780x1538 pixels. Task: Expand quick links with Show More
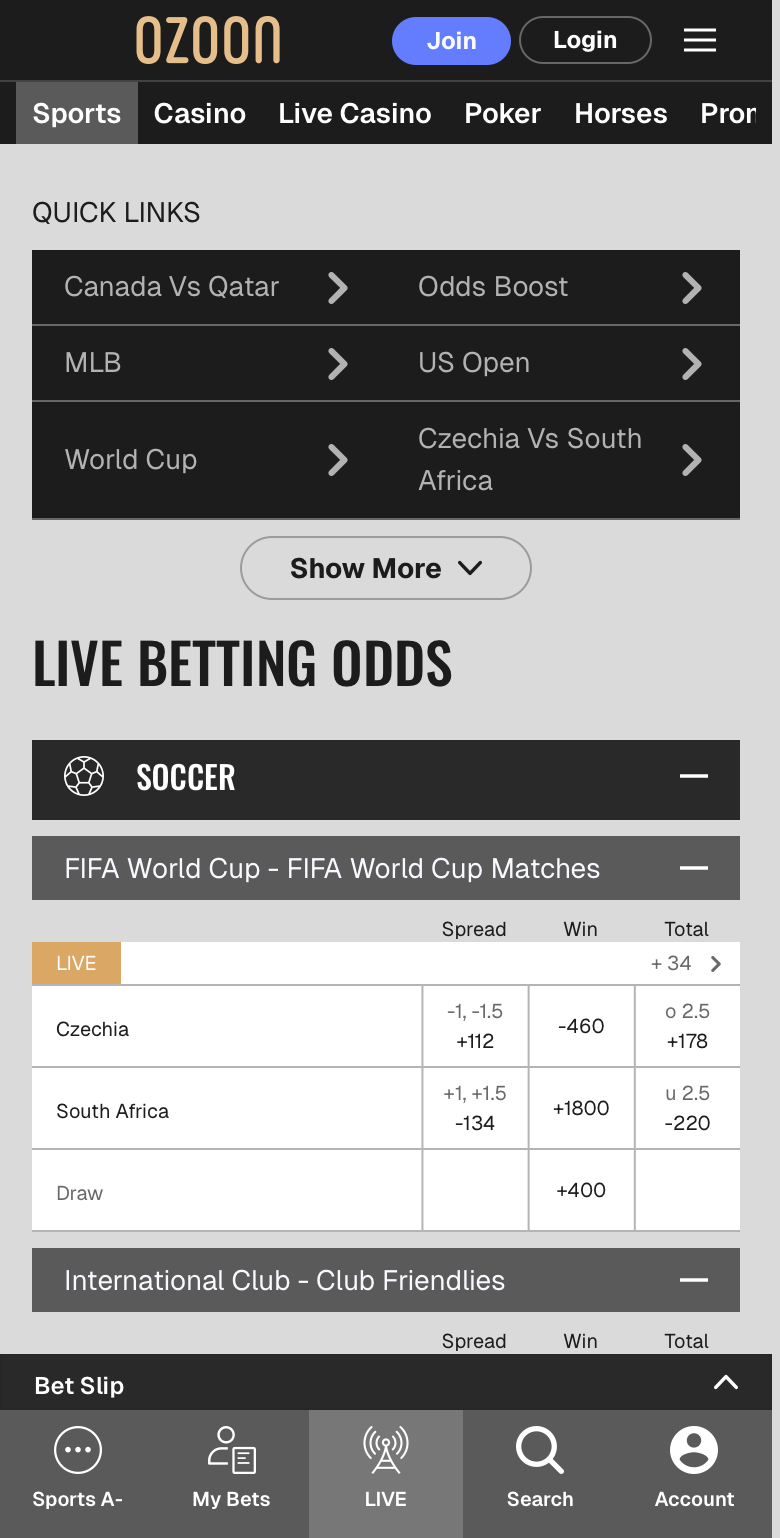pos(386,568)
